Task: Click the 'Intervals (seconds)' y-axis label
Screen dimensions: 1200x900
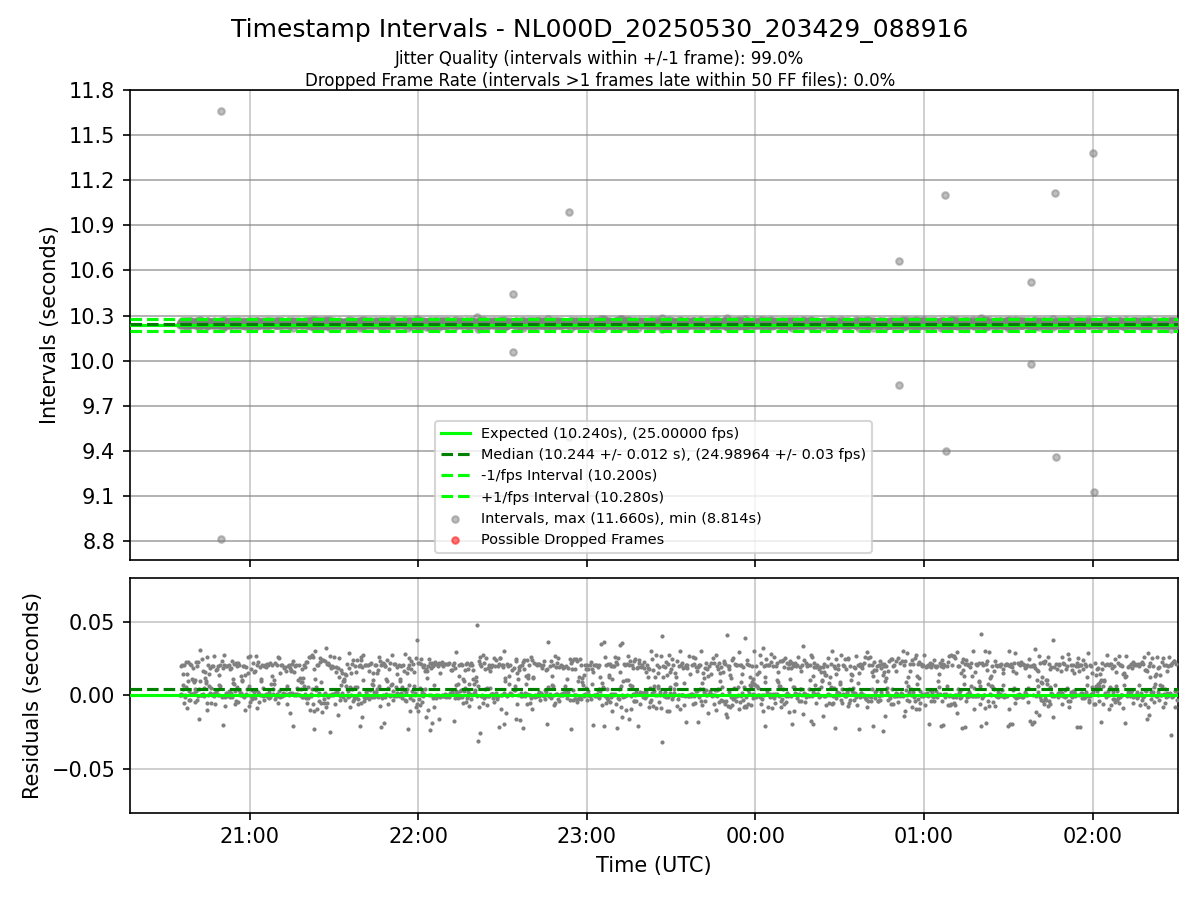Action: click(x=49, y=325)
